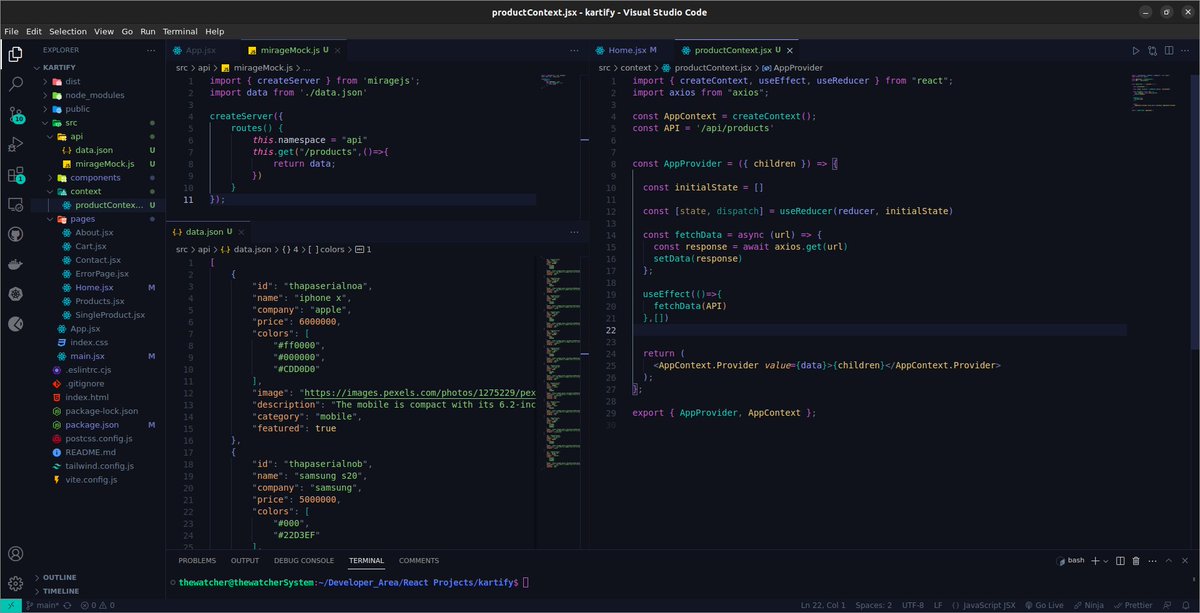Screen dimensions: 1200x613
Task: Open the File menu
Action: tap(12, 31)
